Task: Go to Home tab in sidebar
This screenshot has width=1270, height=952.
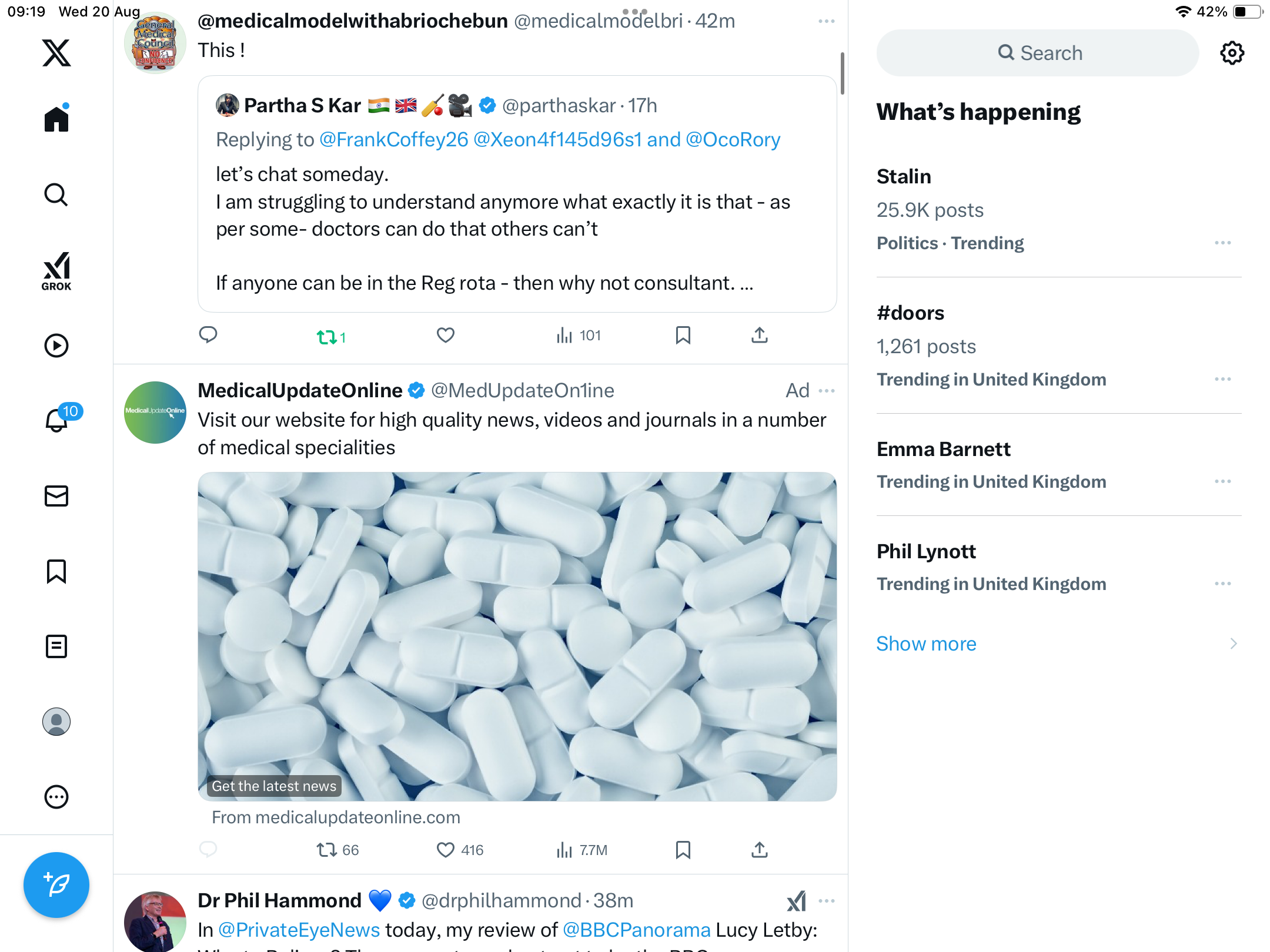Action: click(x=56, y=119)
